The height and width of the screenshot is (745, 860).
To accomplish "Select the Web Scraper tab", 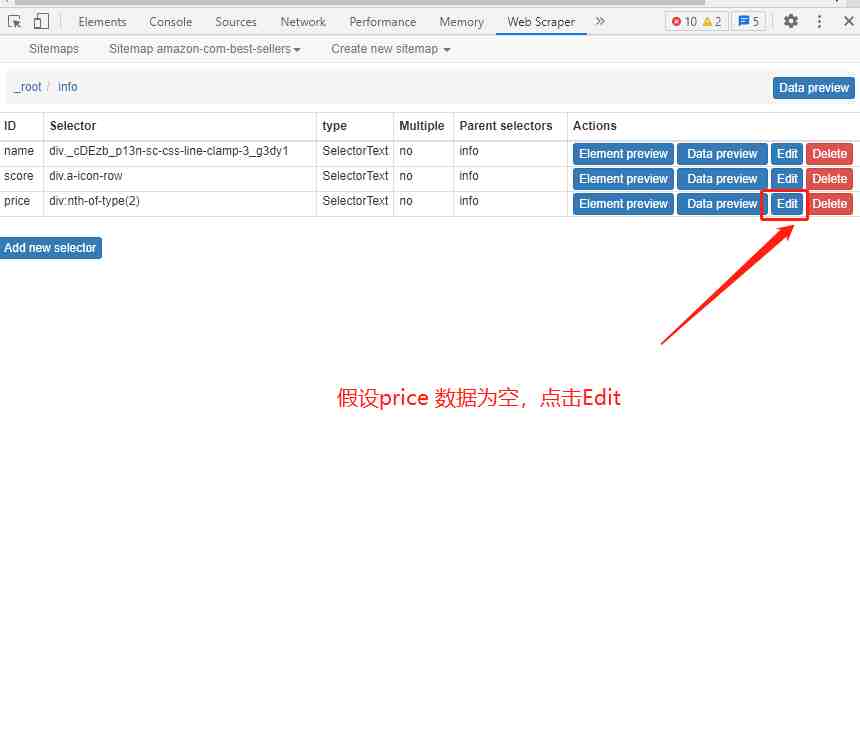I will (x=541, y=22).
